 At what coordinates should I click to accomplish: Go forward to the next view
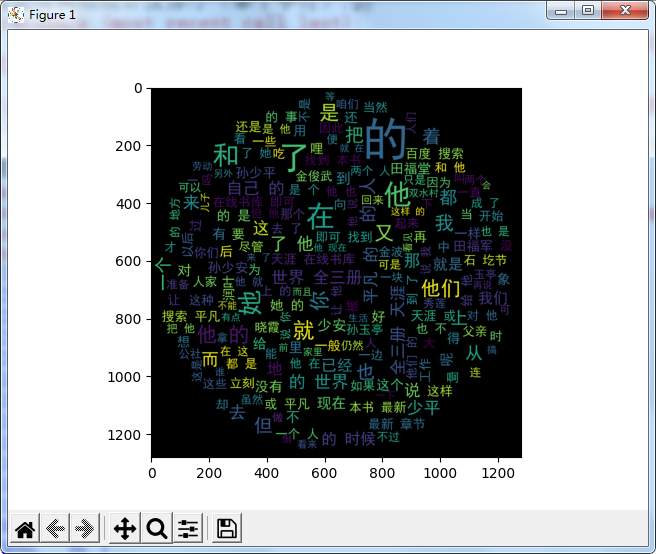tap(85, 528)
